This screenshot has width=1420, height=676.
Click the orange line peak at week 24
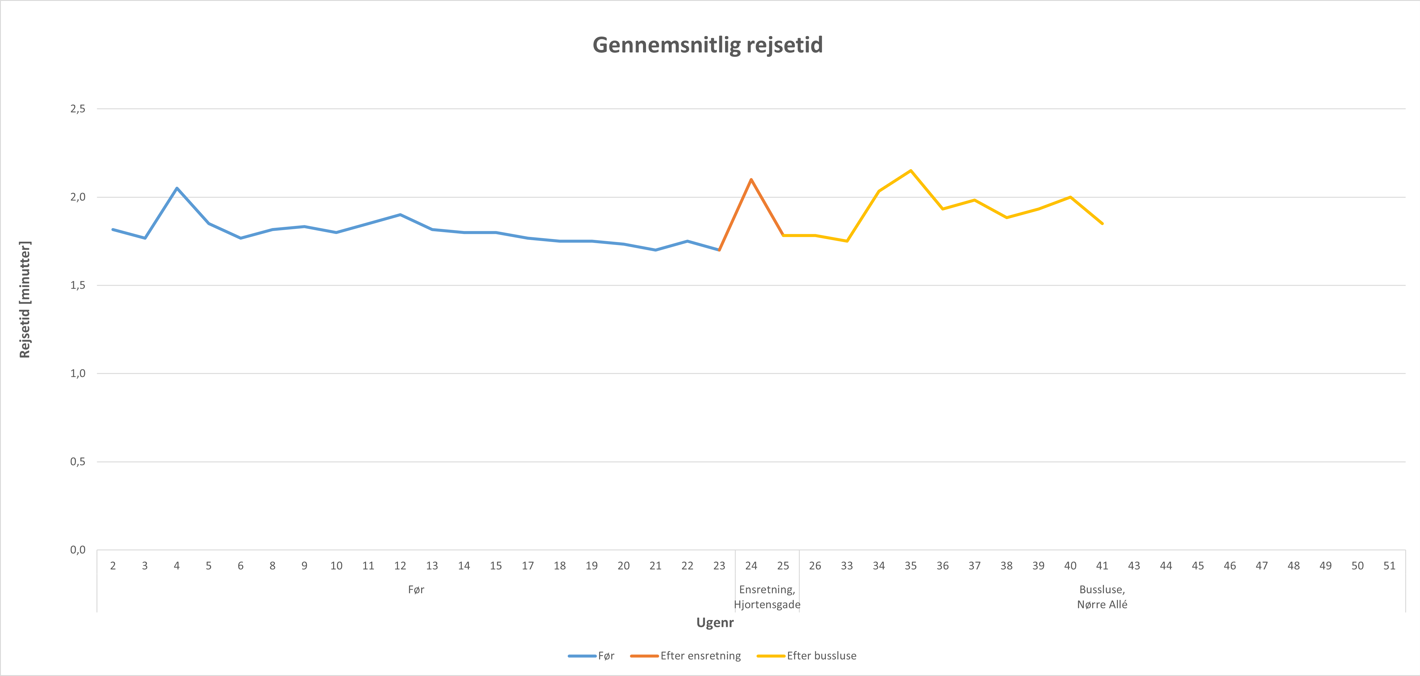(x=751, y=180)
